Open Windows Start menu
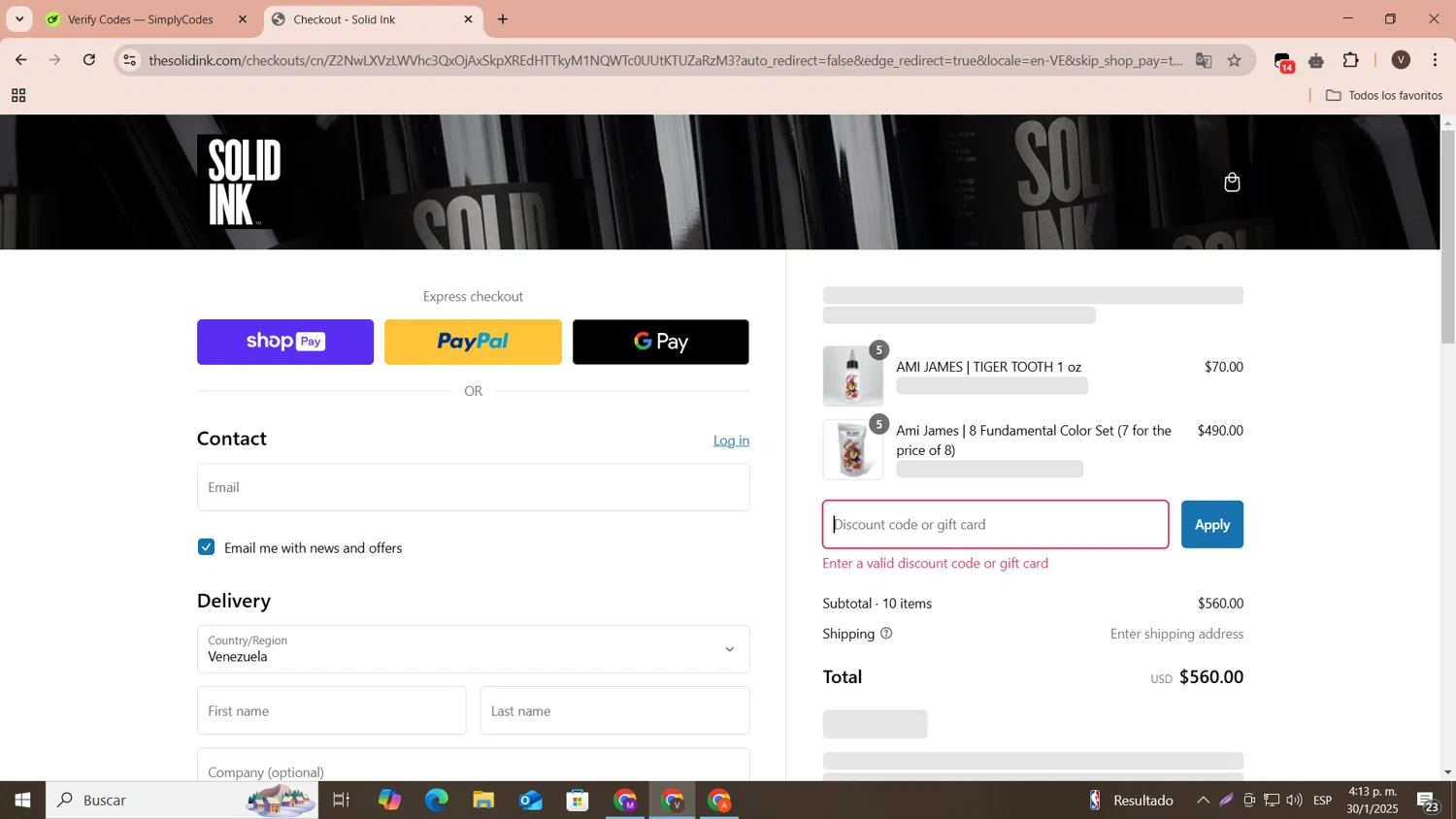The width and height of the screenshot is (1456, 819). pyautogui.click(x=22, y=801)
